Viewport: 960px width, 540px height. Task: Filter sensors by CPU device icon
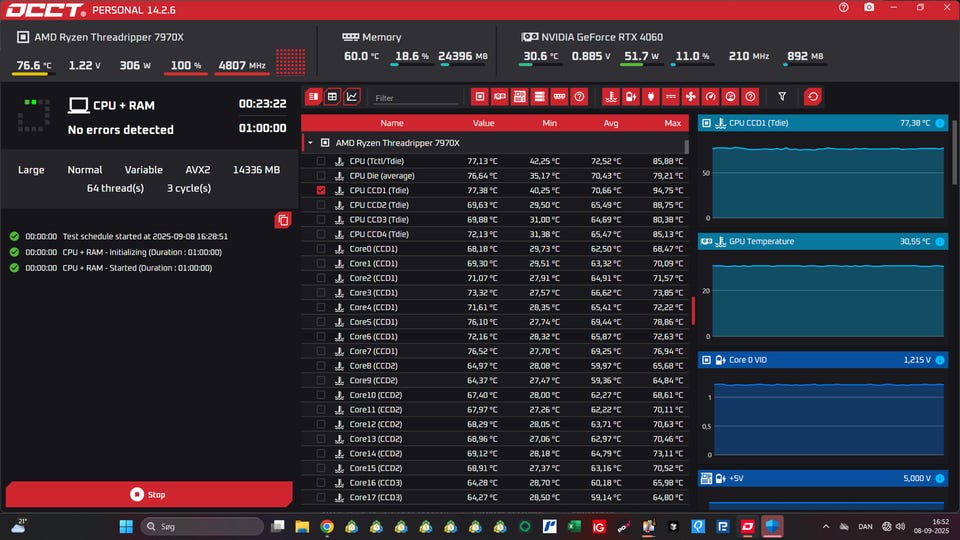coord(480,97)
